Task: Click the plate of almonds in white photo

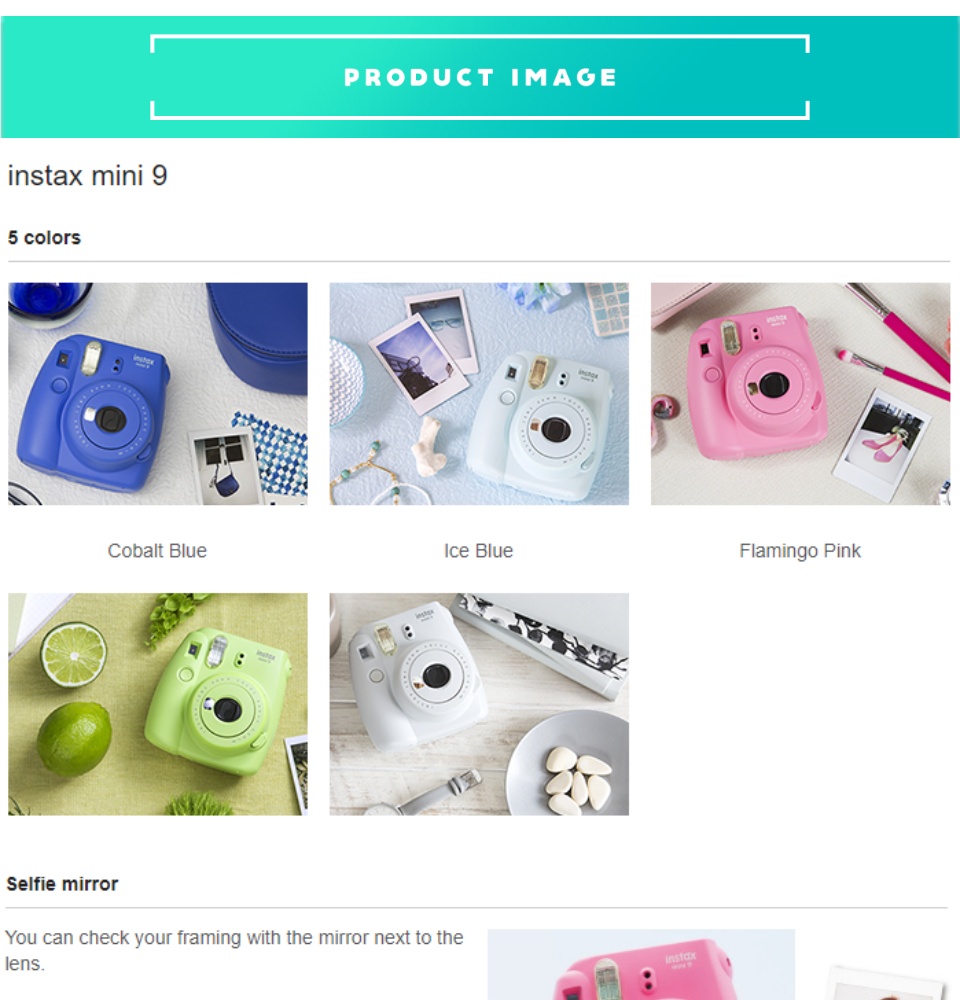Action: click(x=570, y=764)
